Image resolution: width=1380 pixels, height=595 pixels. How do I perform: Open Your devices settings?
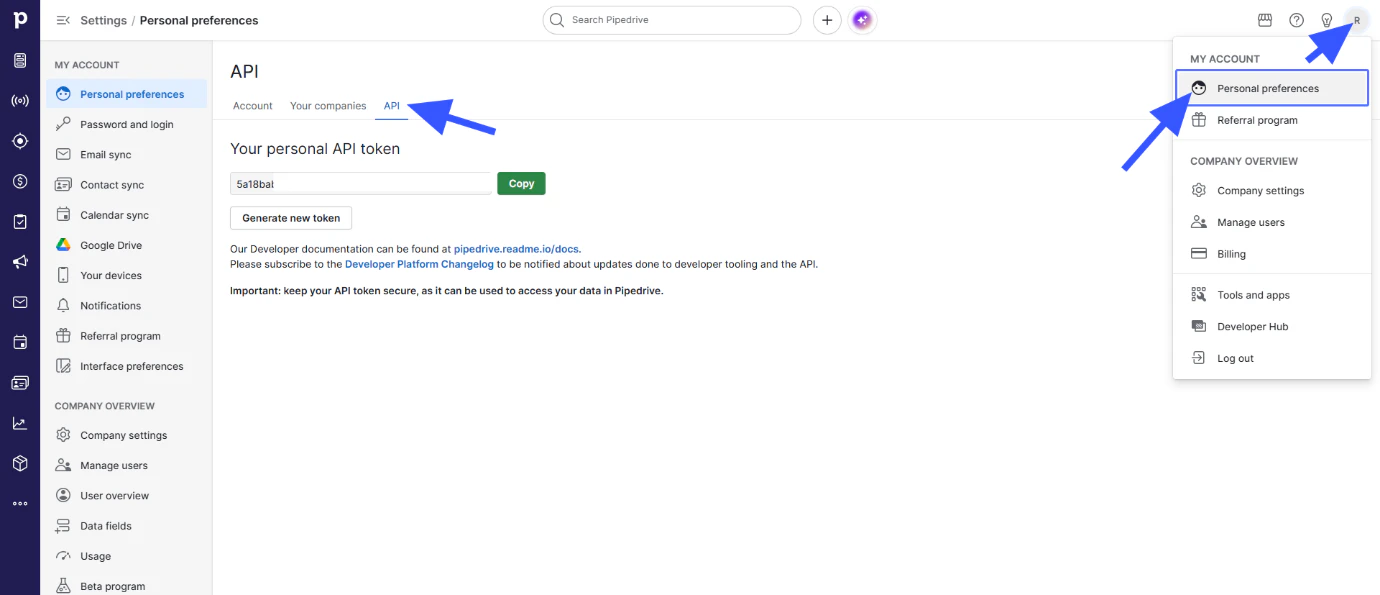(x=126, y=275)
